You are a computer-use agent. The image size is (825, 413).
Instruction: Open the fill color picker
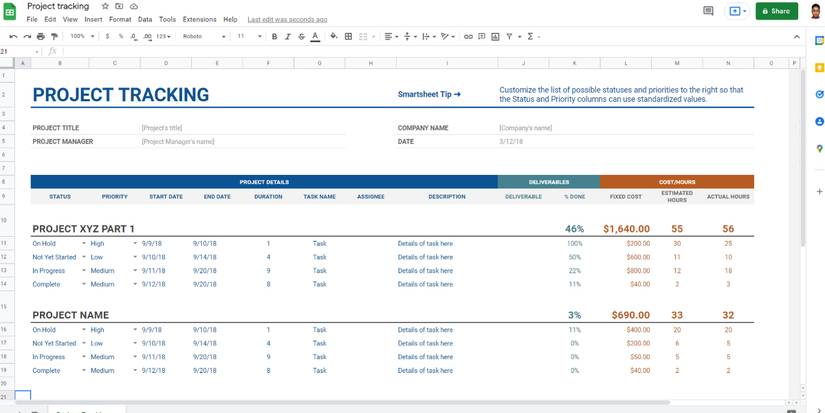[334, 37]
